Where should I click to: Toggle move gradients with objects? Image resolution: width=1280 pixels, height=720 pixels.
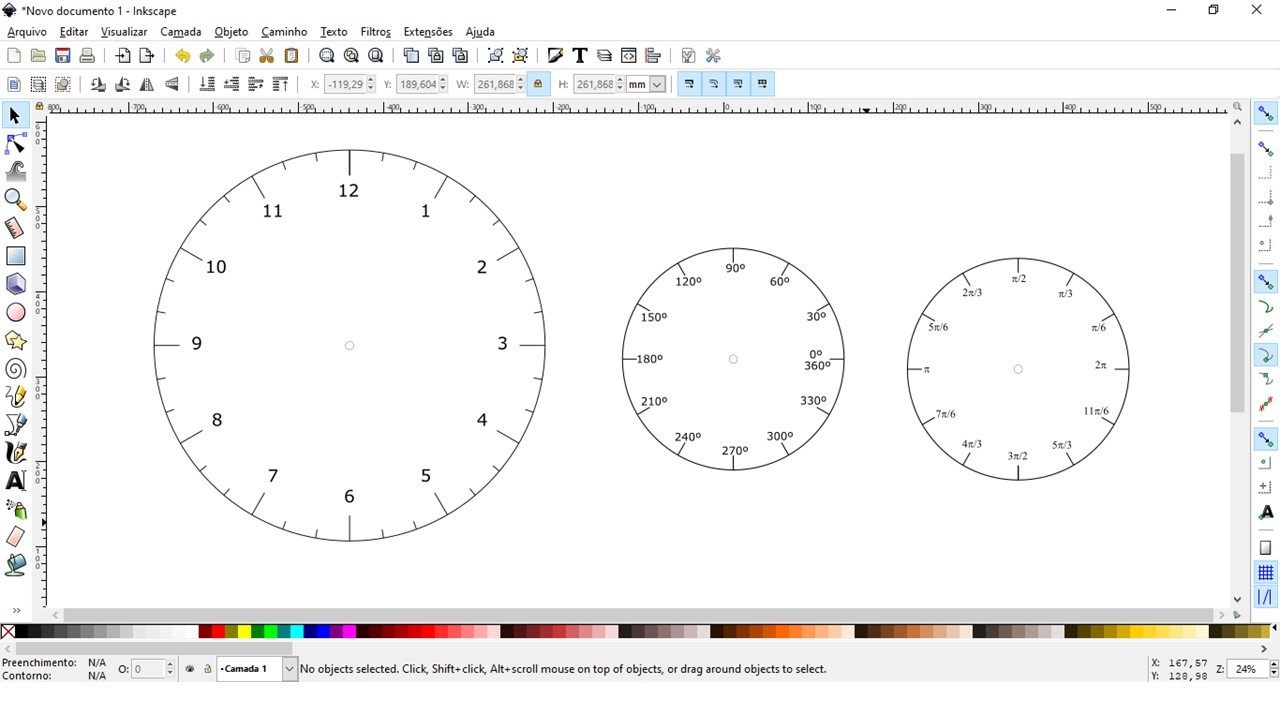738,84
